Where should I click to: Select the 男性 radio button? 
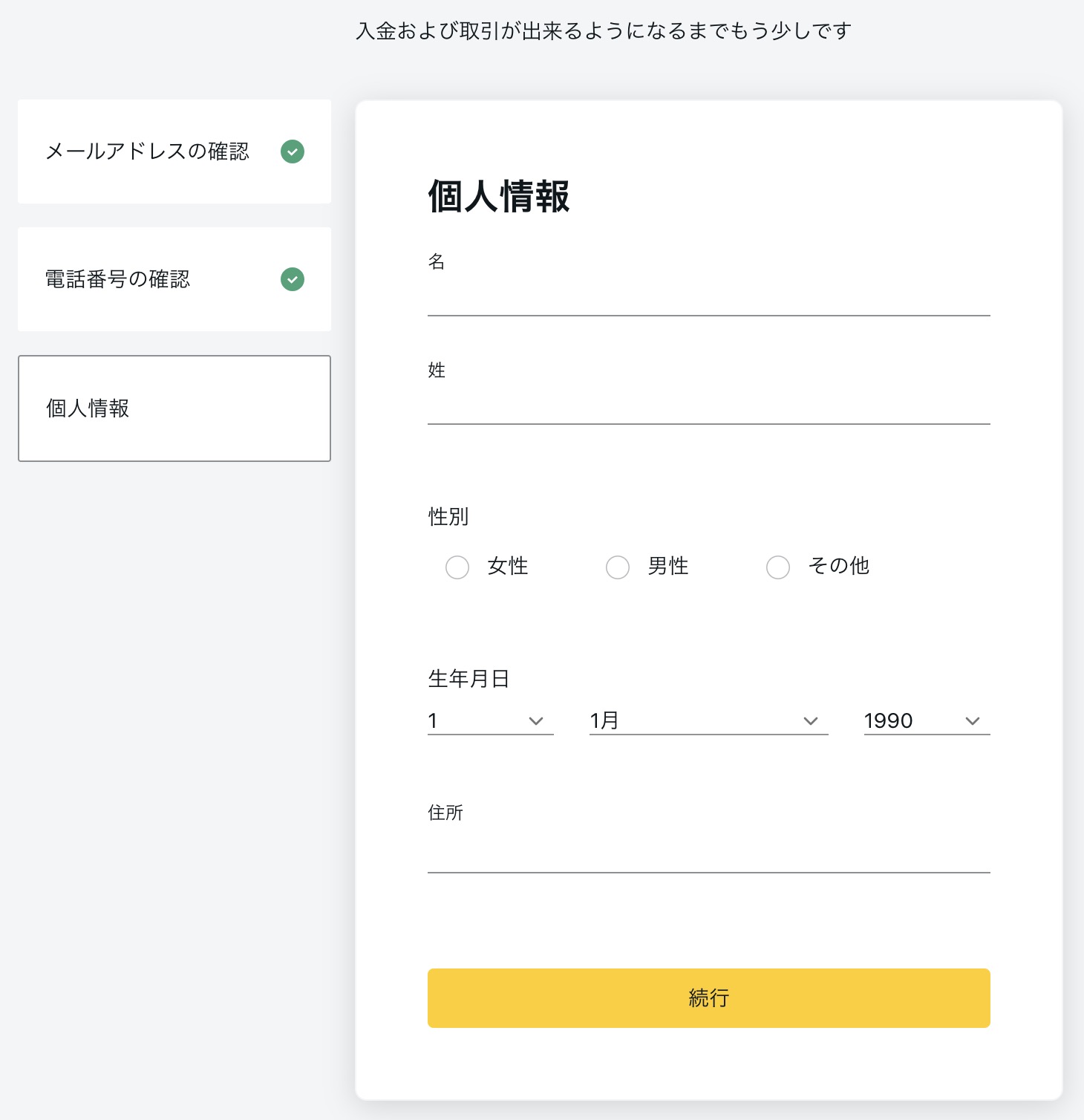(x=618, y=567)
